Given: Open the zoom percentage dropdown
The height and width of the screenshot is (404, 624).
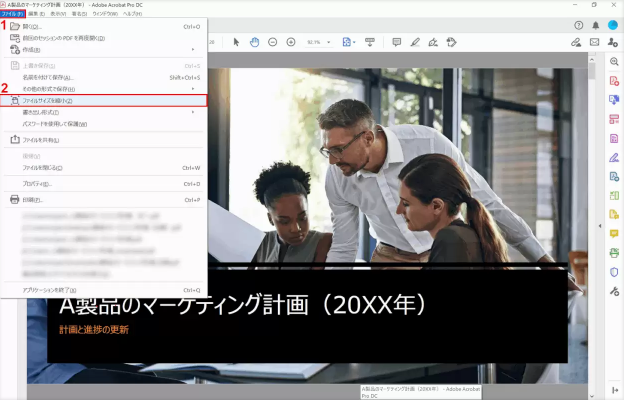Looking at the screenshot, I should coord(319,43).
